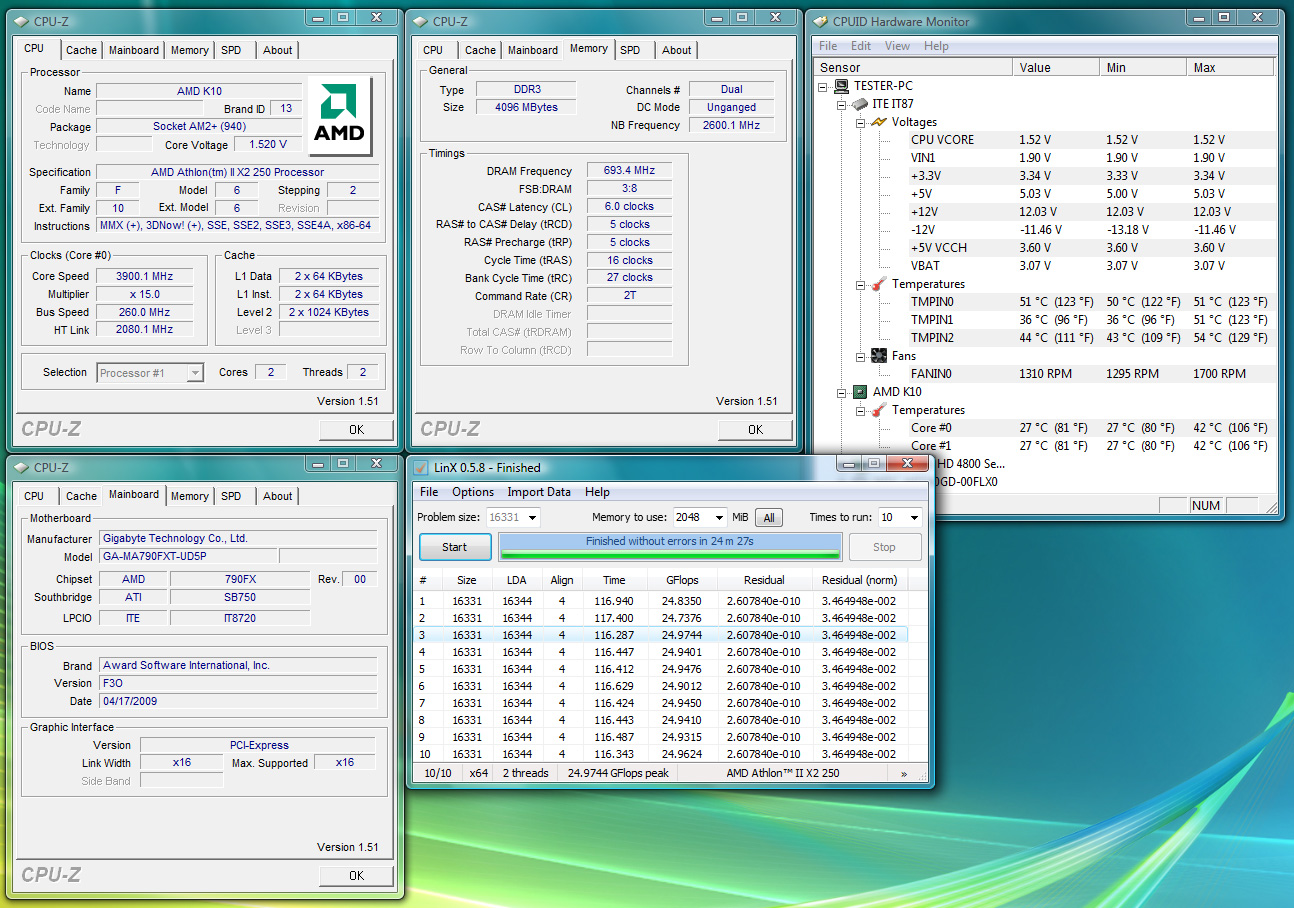Viewport: 1294px width, 908px height.
Task: Click the title icon of the CPU-Z Memory window
Action: (420, 21)
